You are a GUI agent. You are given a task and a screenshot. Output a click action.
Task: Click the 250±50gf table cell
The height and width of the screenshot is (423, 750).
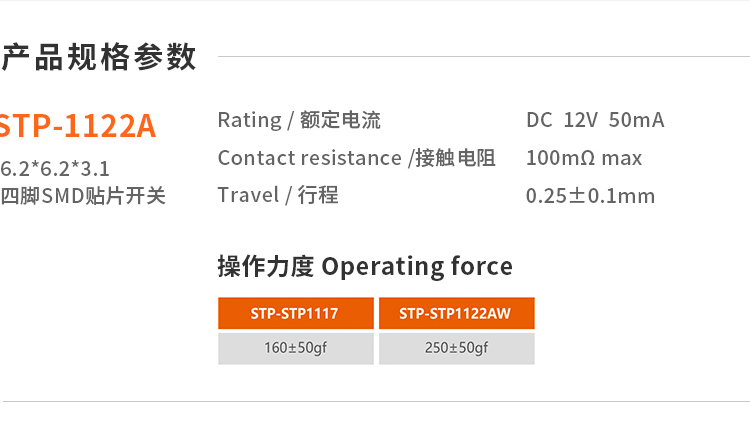(456, 348)
